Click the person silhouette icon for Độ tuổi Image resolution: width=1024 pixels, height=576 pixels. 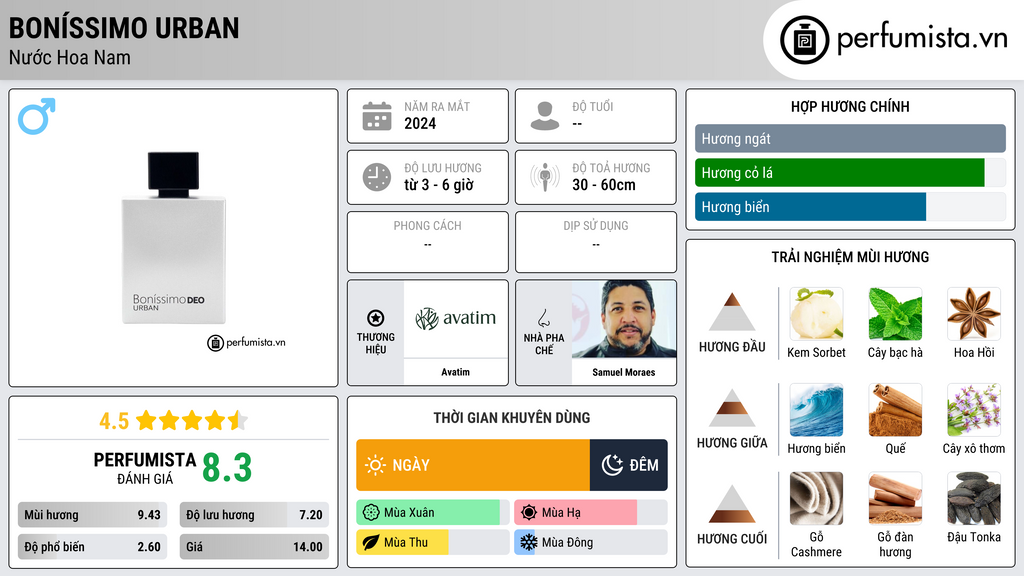click(545, 116)
